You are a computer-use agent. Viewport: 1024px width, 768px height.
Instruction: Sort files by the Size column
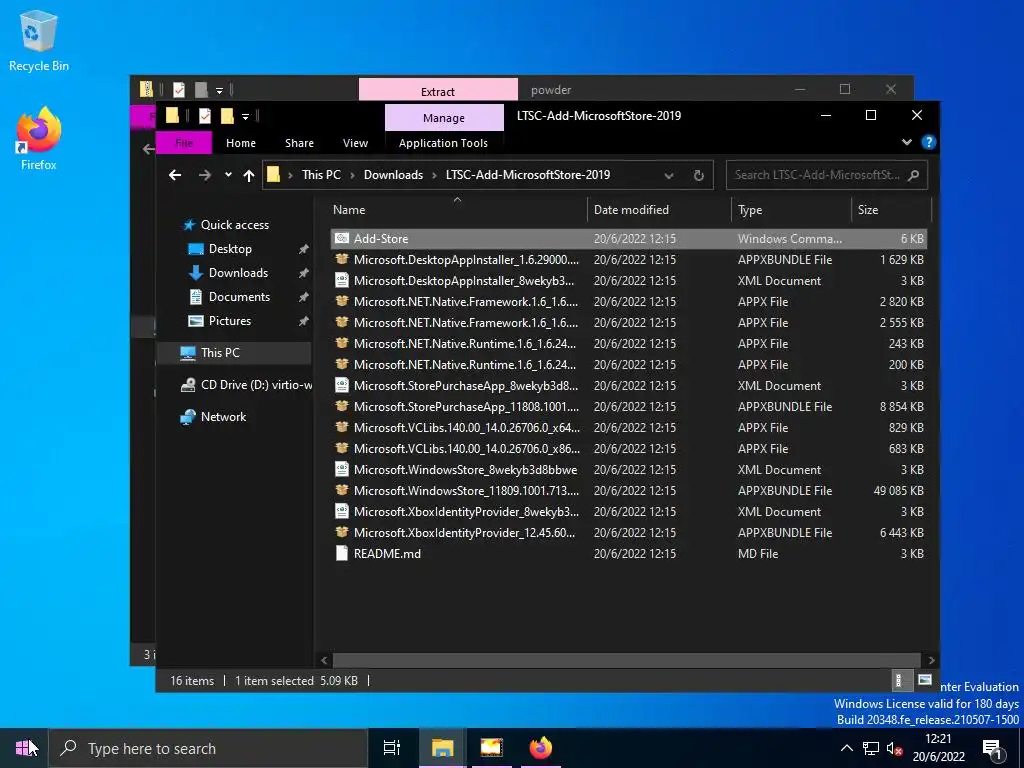[x=891, y=210]
